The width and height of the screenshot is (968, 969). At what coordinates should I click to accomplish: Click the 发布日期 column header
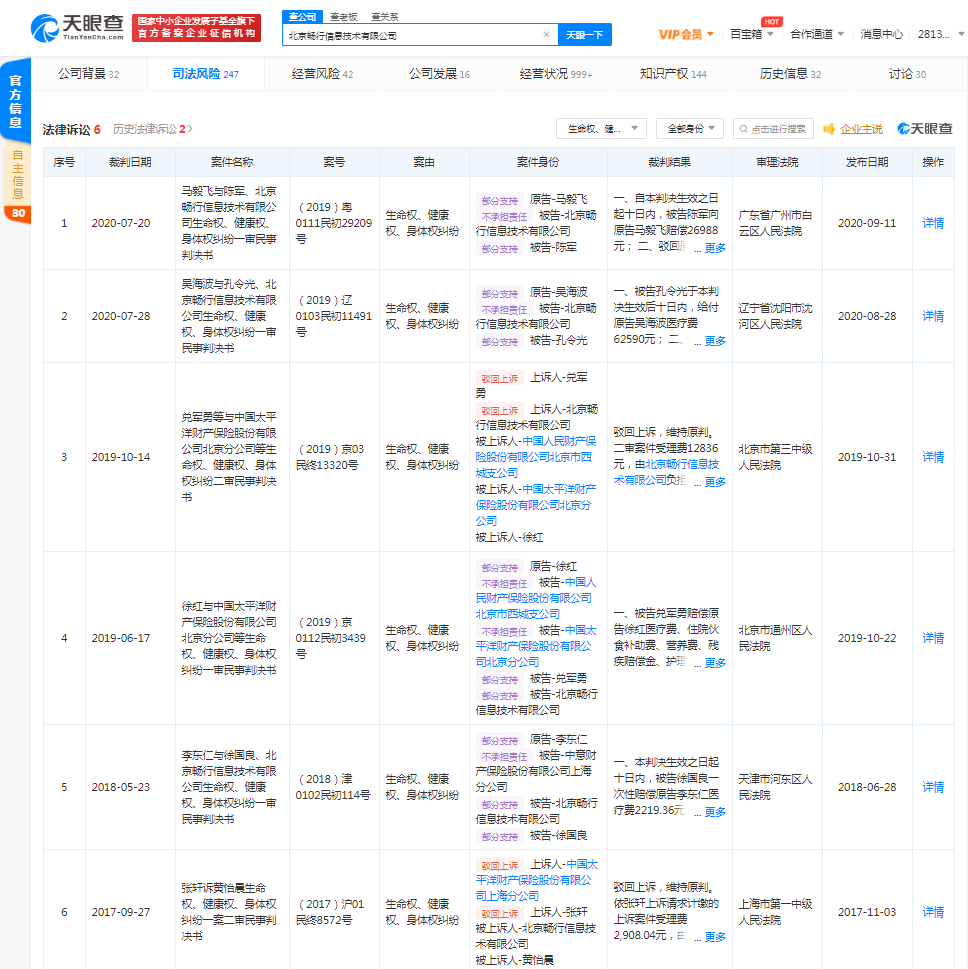[x=867, y=162]
